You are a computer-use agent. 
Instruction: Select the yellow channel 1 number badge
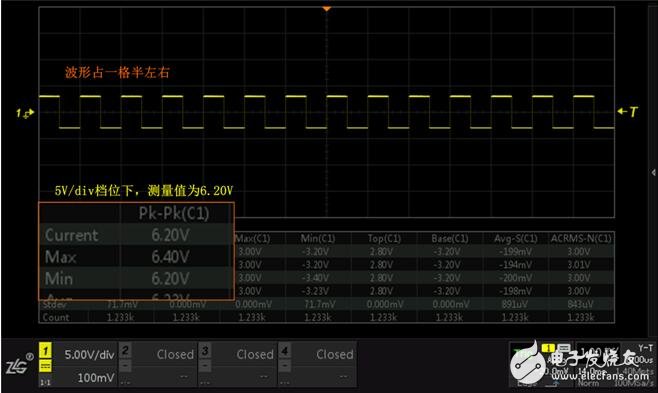pyautogui.click(x=45, y=351)
